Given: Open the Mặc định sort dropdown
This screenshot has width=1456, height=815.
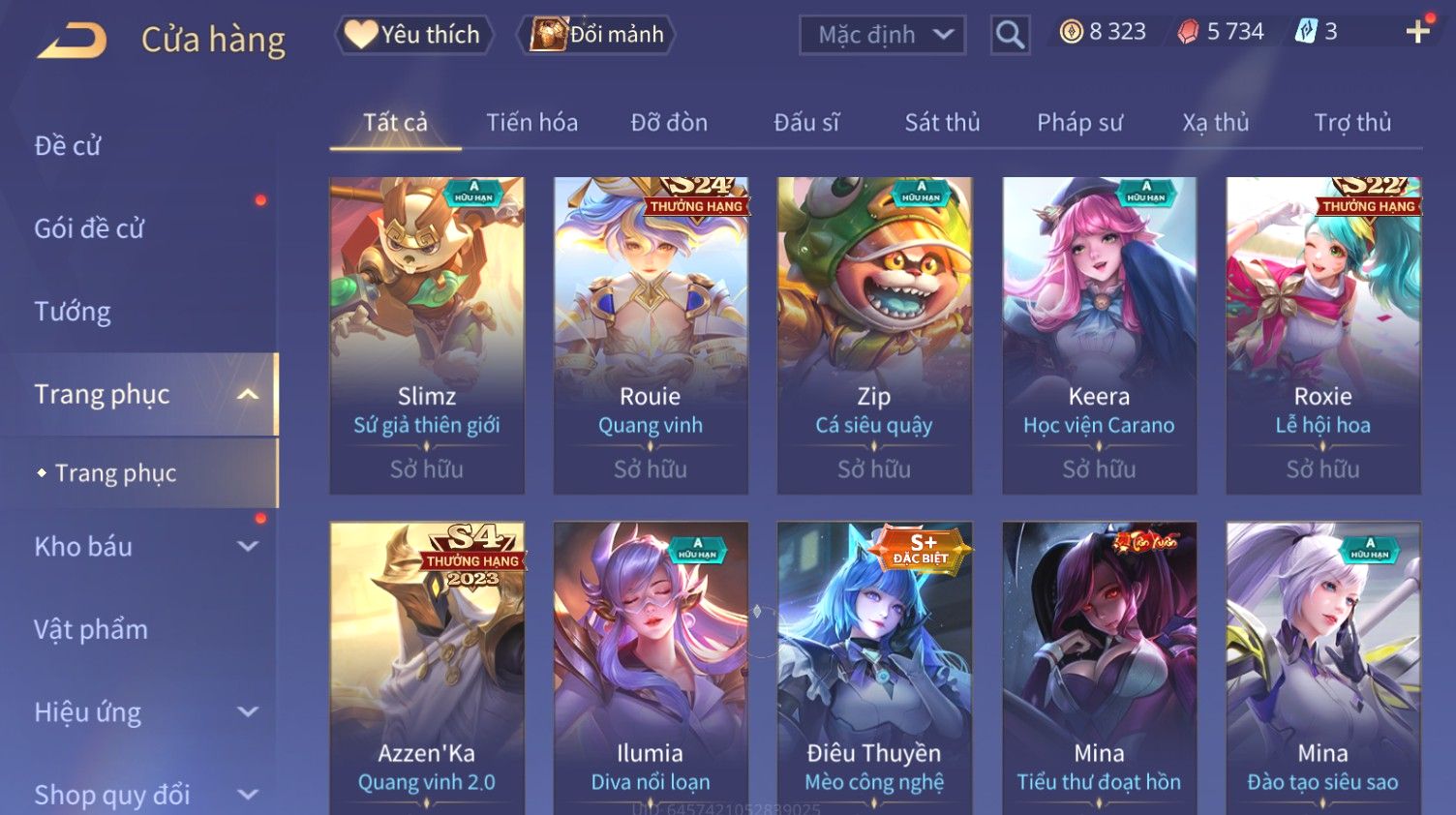Looking at the screenshot, I should [x=882, y=35].
